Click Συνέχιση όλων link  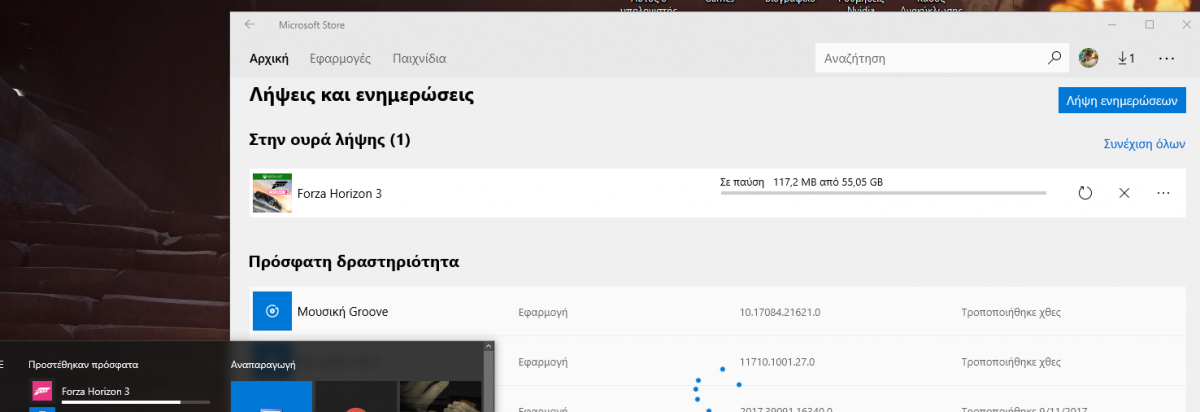coord(1144,144)
